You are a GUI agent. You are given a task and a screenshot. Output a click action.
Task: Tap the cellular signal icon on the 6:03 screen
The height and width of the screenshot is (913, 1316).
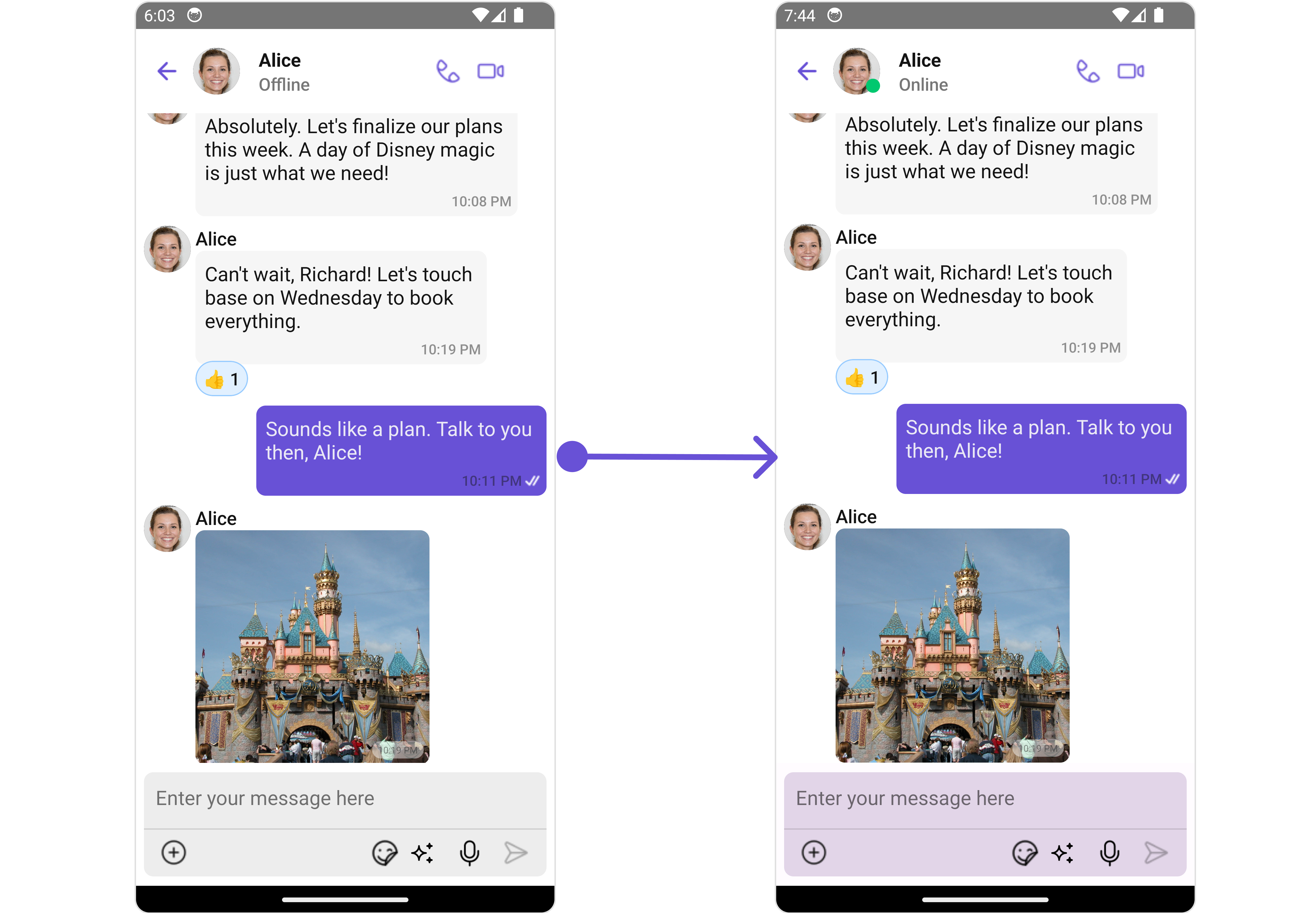coord(499,15)
